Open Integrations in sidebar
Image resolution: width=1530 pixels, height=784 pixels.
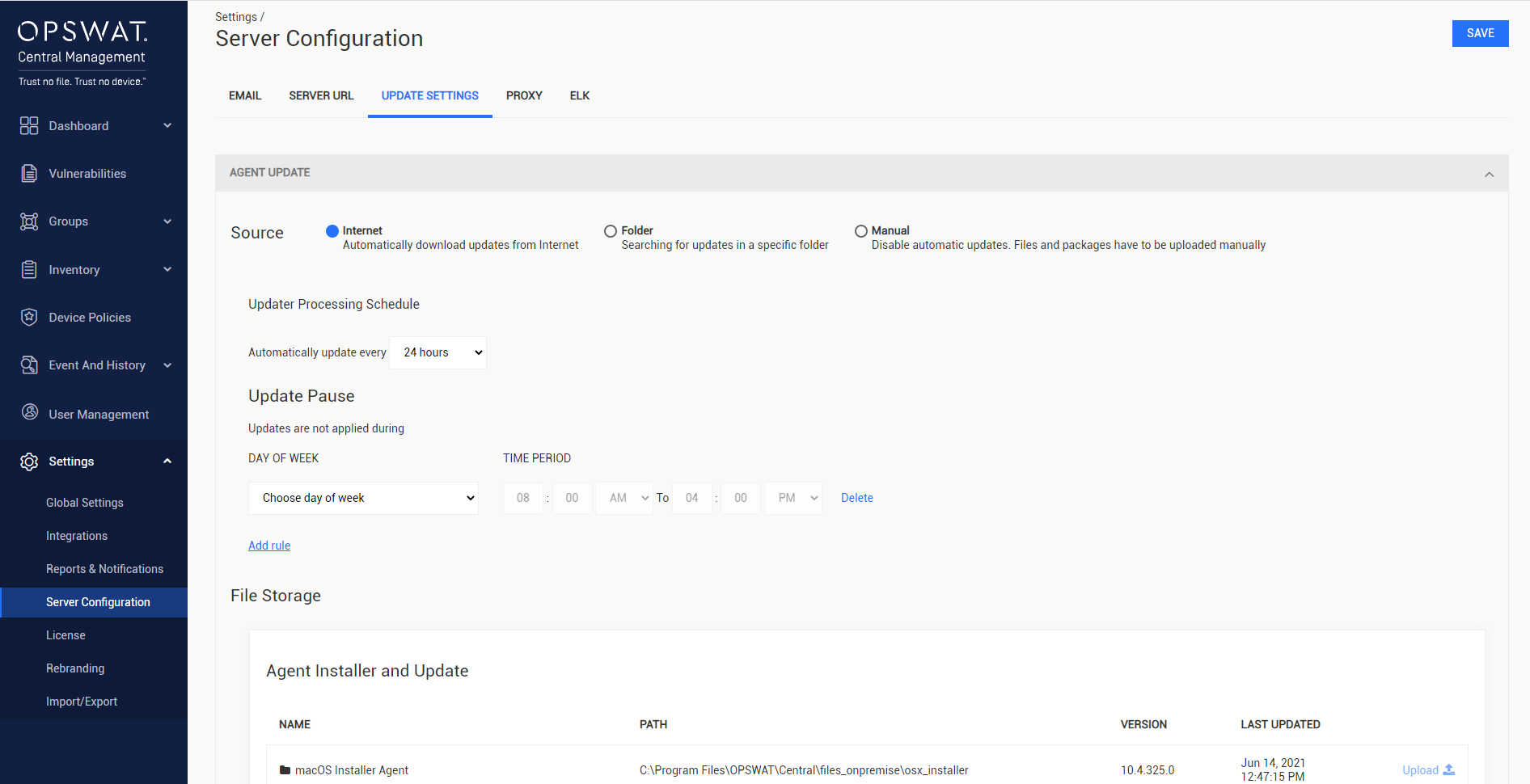77,536
